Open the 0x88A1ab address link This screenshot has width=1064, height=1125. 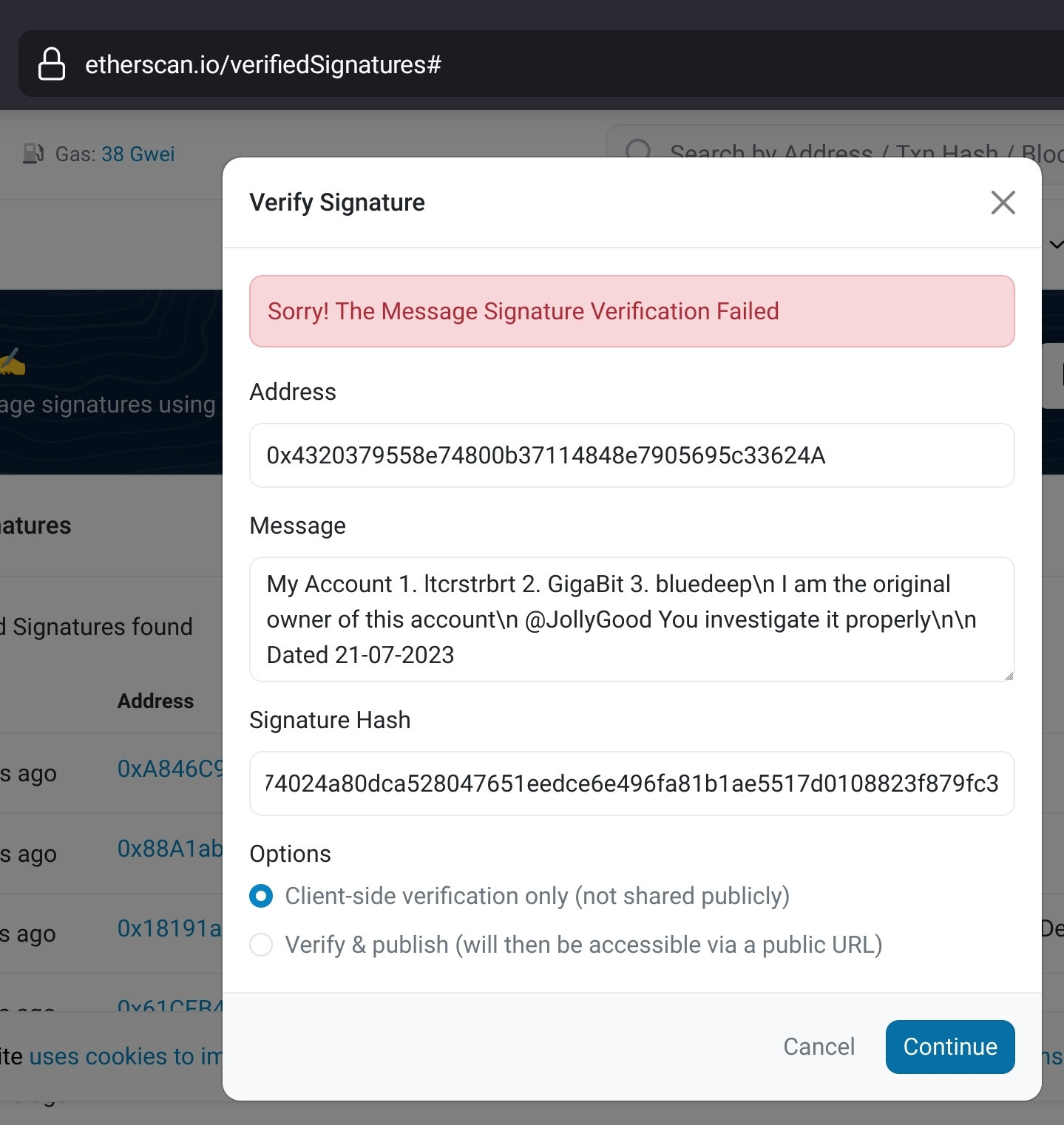[x=170, y=849]
